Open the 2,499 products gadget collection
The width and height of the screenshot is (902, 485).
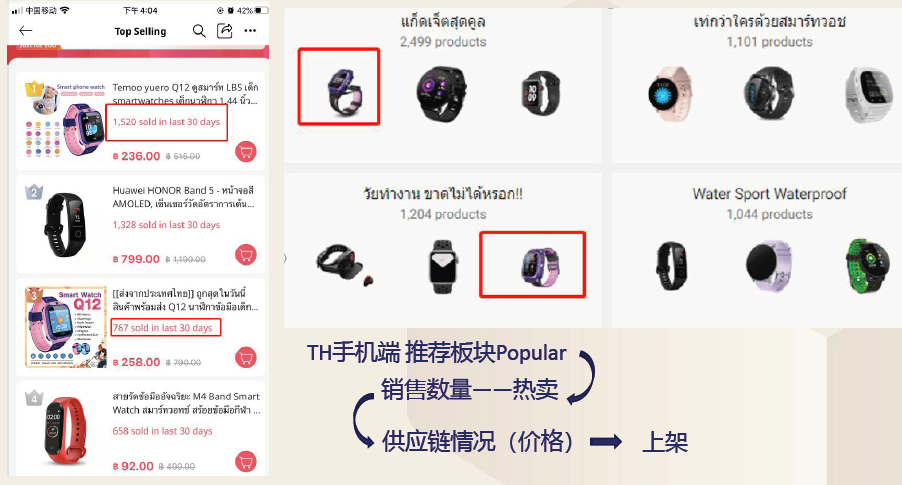(x=443, y=31)
